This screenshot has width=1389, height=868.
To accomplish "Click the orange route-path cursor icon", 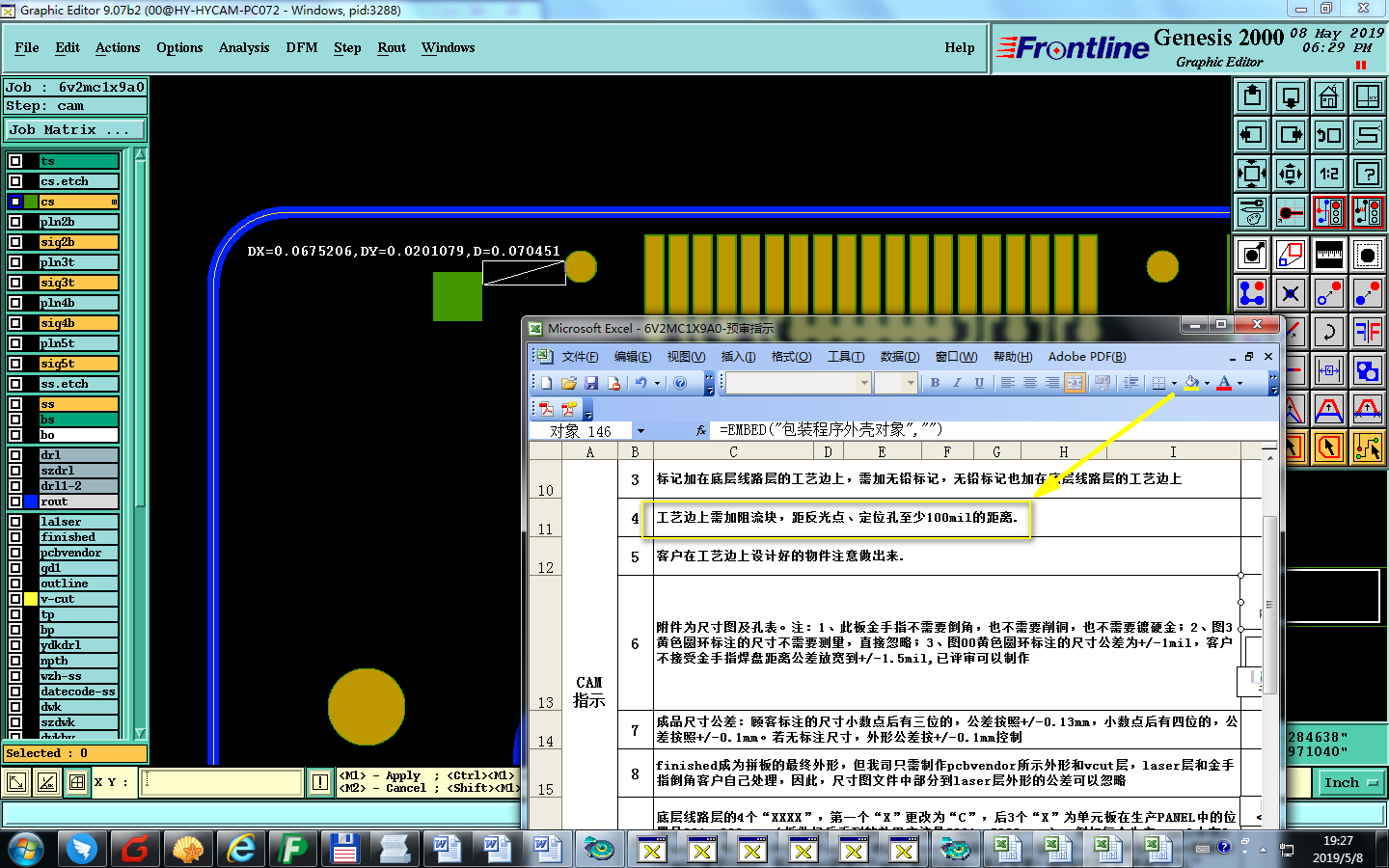I will click(x=1368, y=448).
